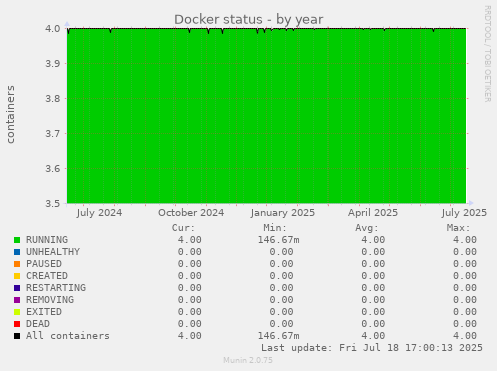The height and width of the screenshot is (371, 497).
Task: Click the Avg: column header
Action: tap(367, 228)
